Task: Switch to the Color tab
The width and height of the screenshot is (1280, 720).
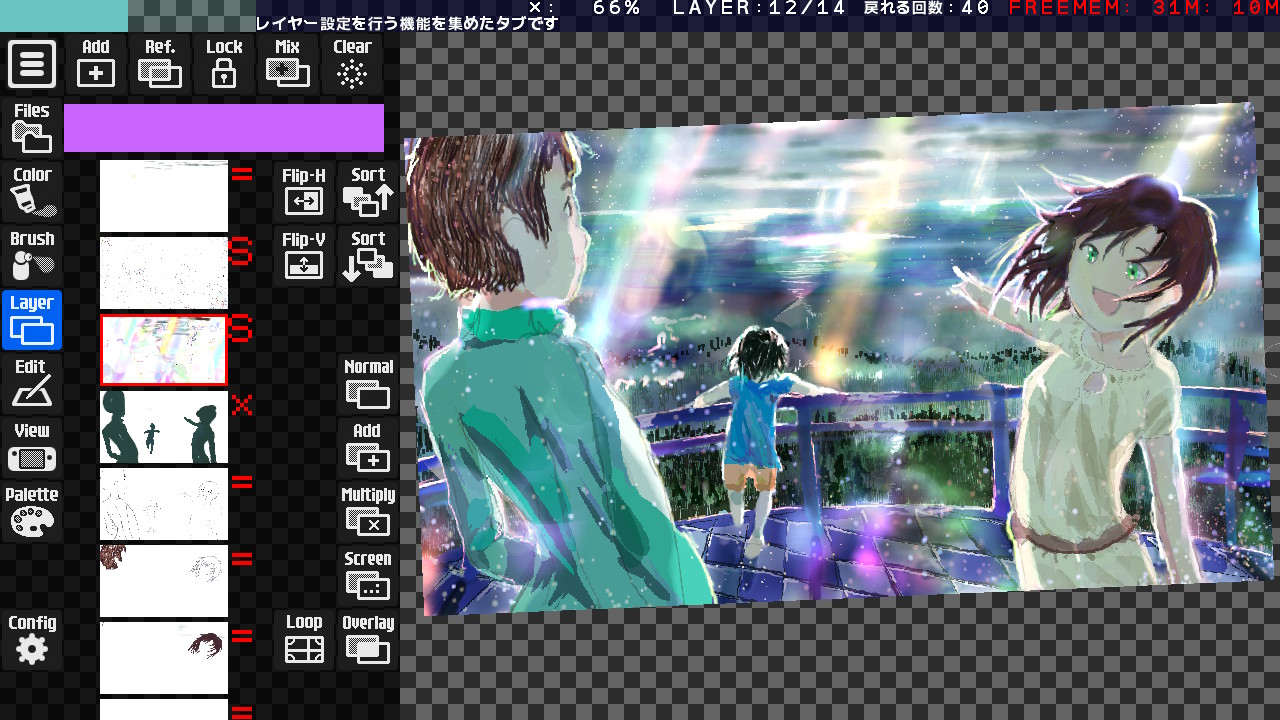Action: coord(32,192)
